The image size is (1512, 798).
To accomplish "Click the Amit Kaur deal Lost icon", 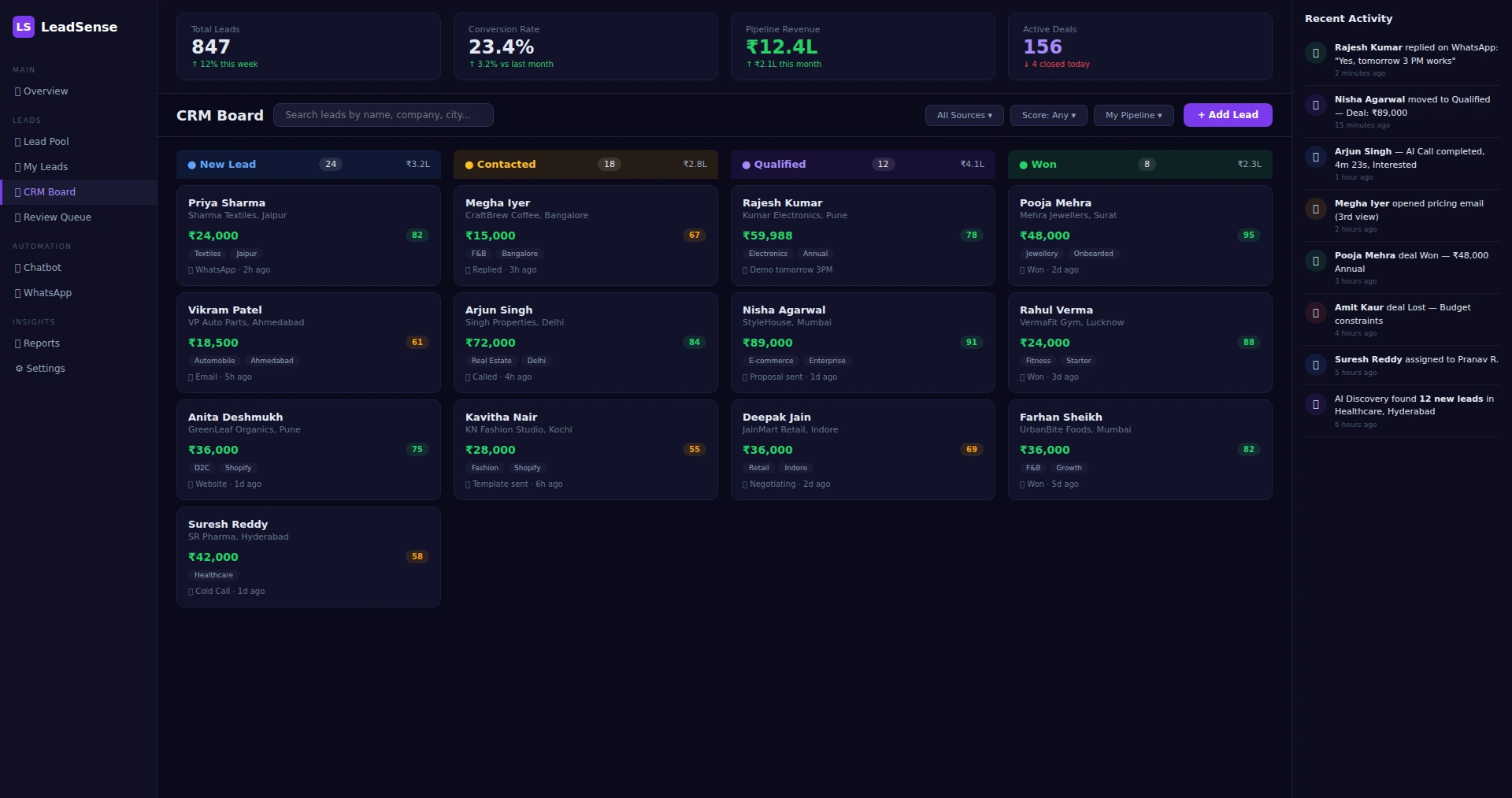I will coord(1315,314).
